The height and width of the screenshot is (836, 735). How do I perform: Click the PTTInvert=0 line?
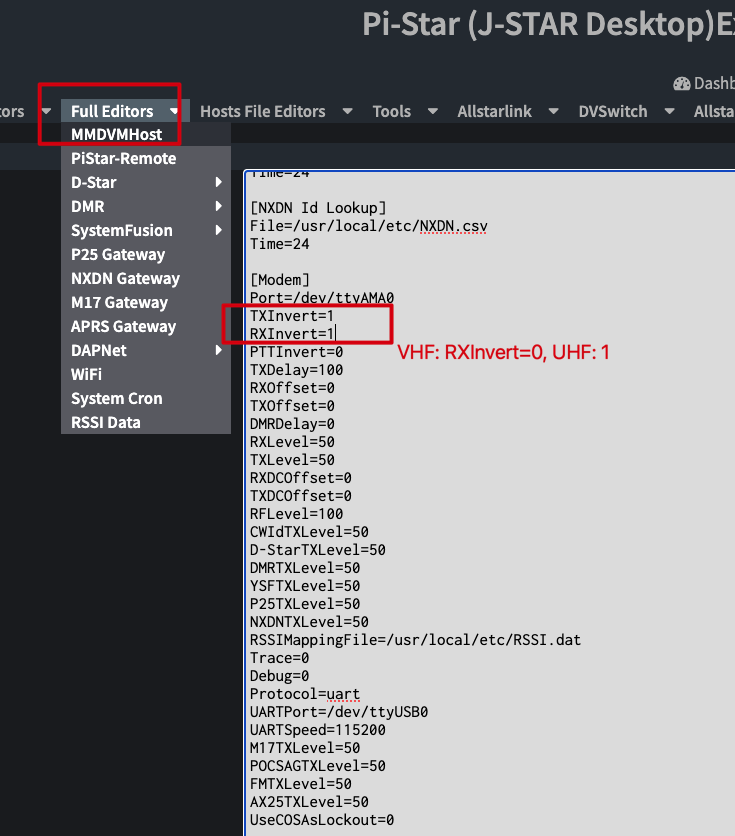296,352
